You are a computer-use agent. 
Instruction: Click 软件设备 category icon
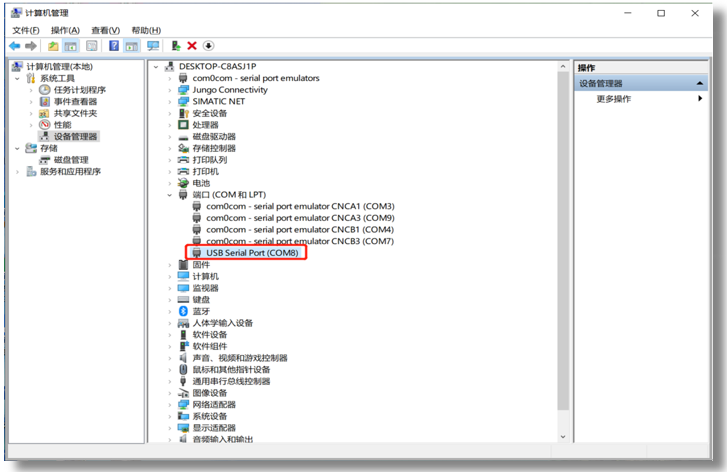point(184,335)
